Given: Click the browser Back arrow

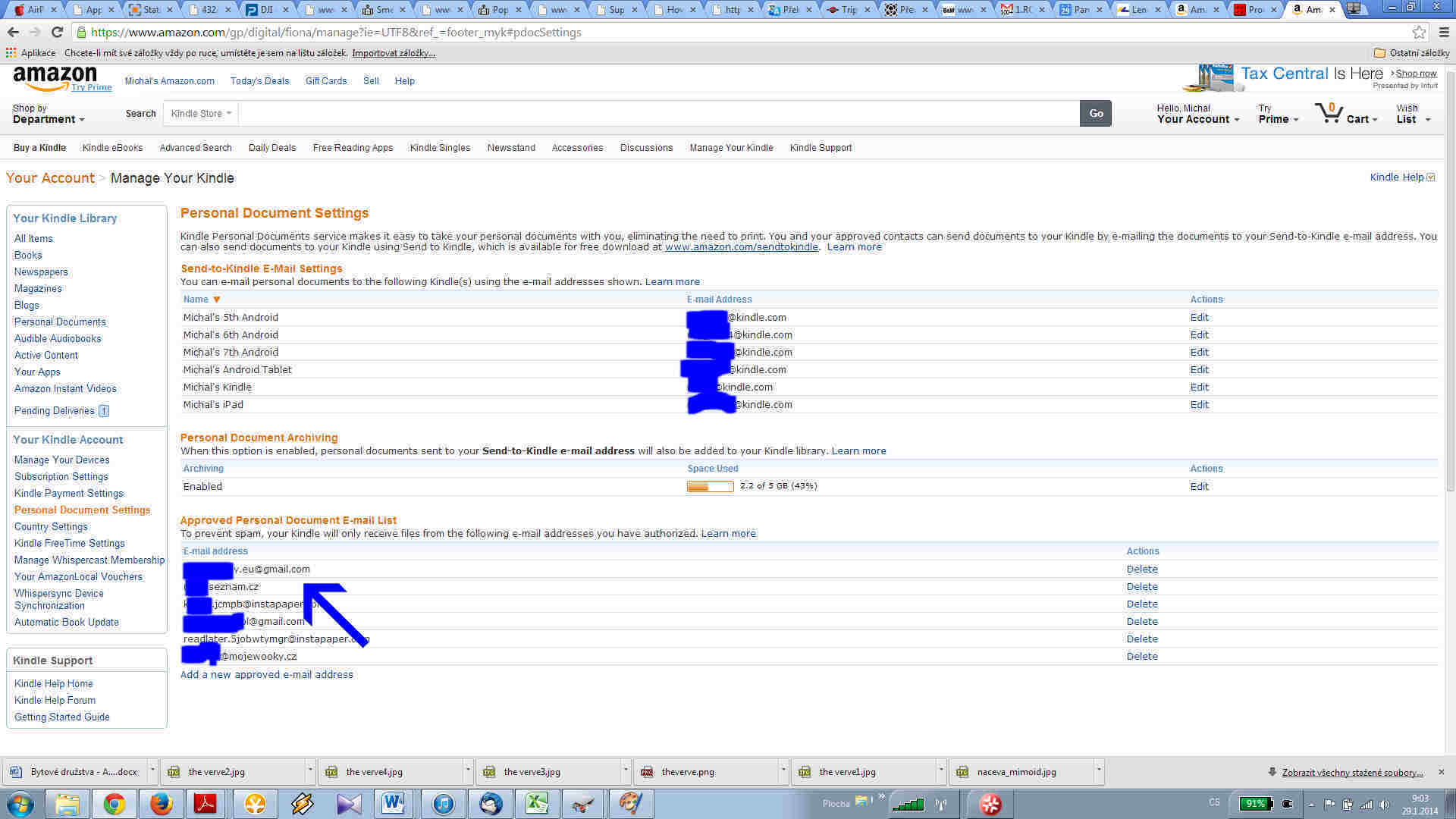Looking at the screenshot, I should click(13, 33).
